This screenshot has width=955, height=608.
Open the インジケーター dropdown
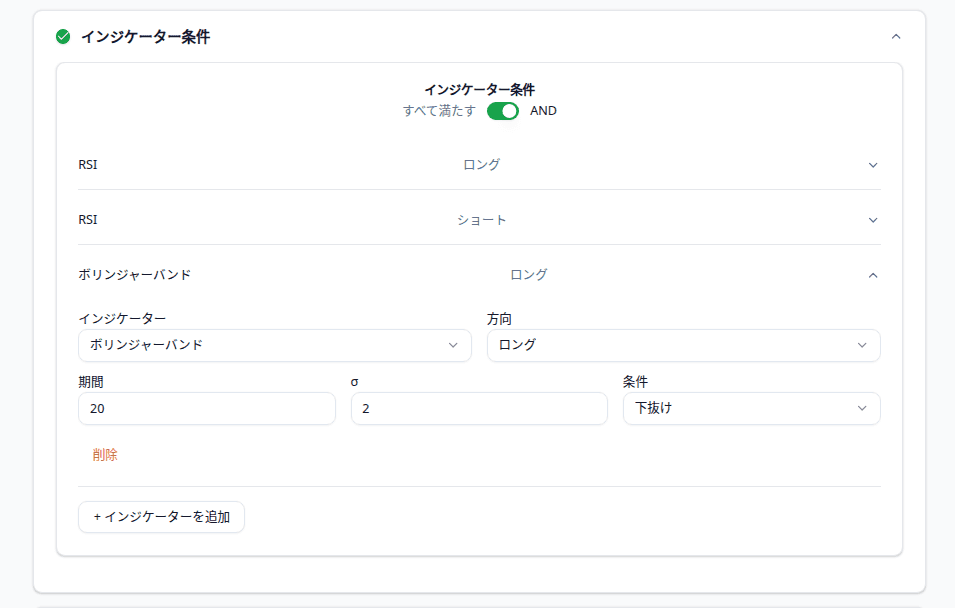coord(274,345)
